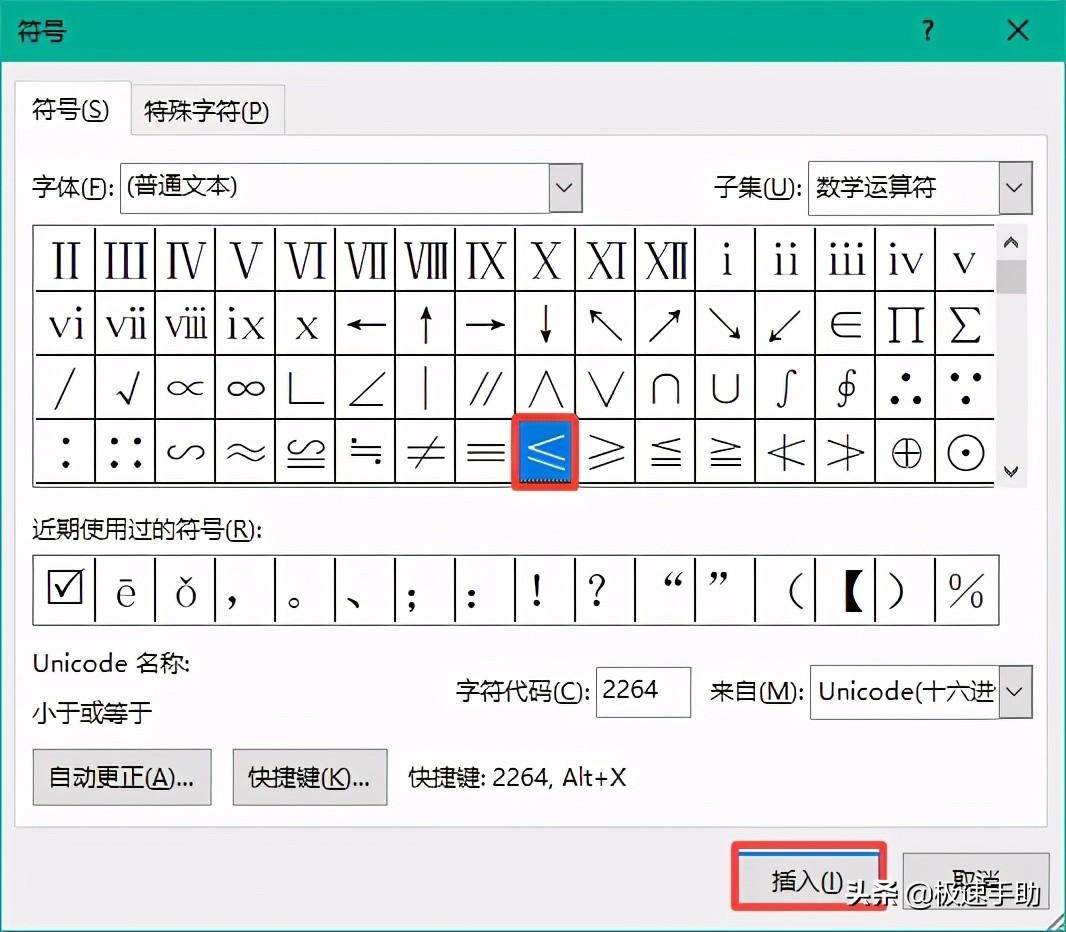Open the 快捷键 shortcut key dialog

(x=310, y=777)
